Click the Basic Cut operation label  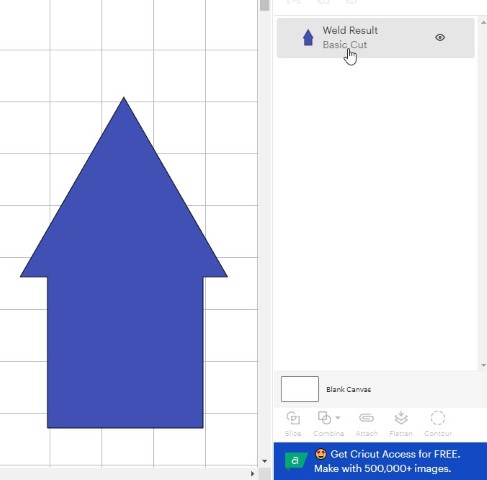345,45
